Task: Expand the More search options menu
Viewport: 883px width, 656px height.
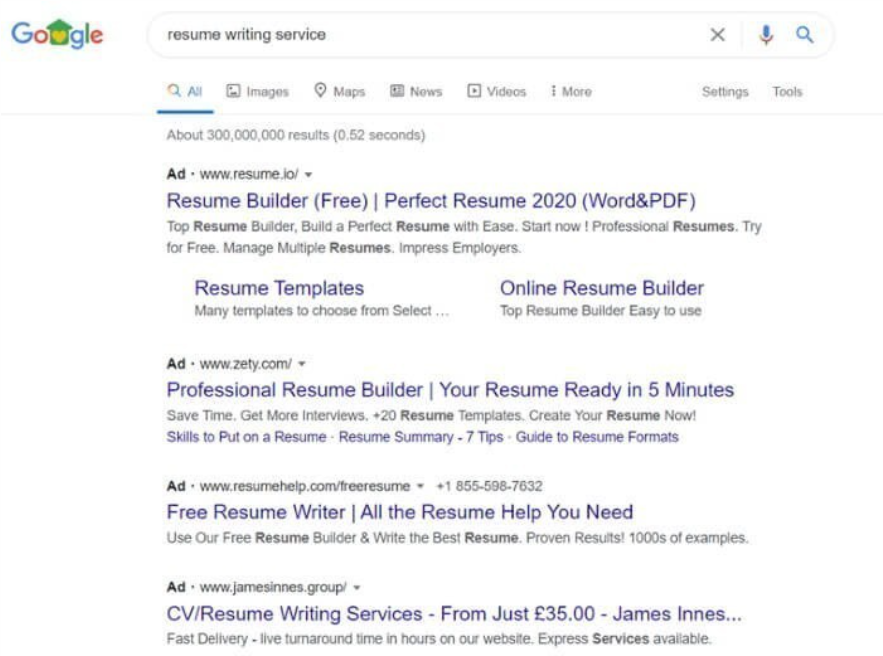Action: click(x=570, y=91)
